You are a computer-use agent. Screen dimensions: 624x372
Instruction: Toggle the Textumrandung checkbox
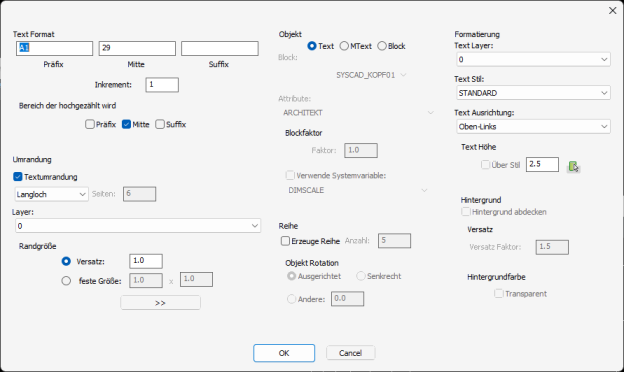coord(18,177)
